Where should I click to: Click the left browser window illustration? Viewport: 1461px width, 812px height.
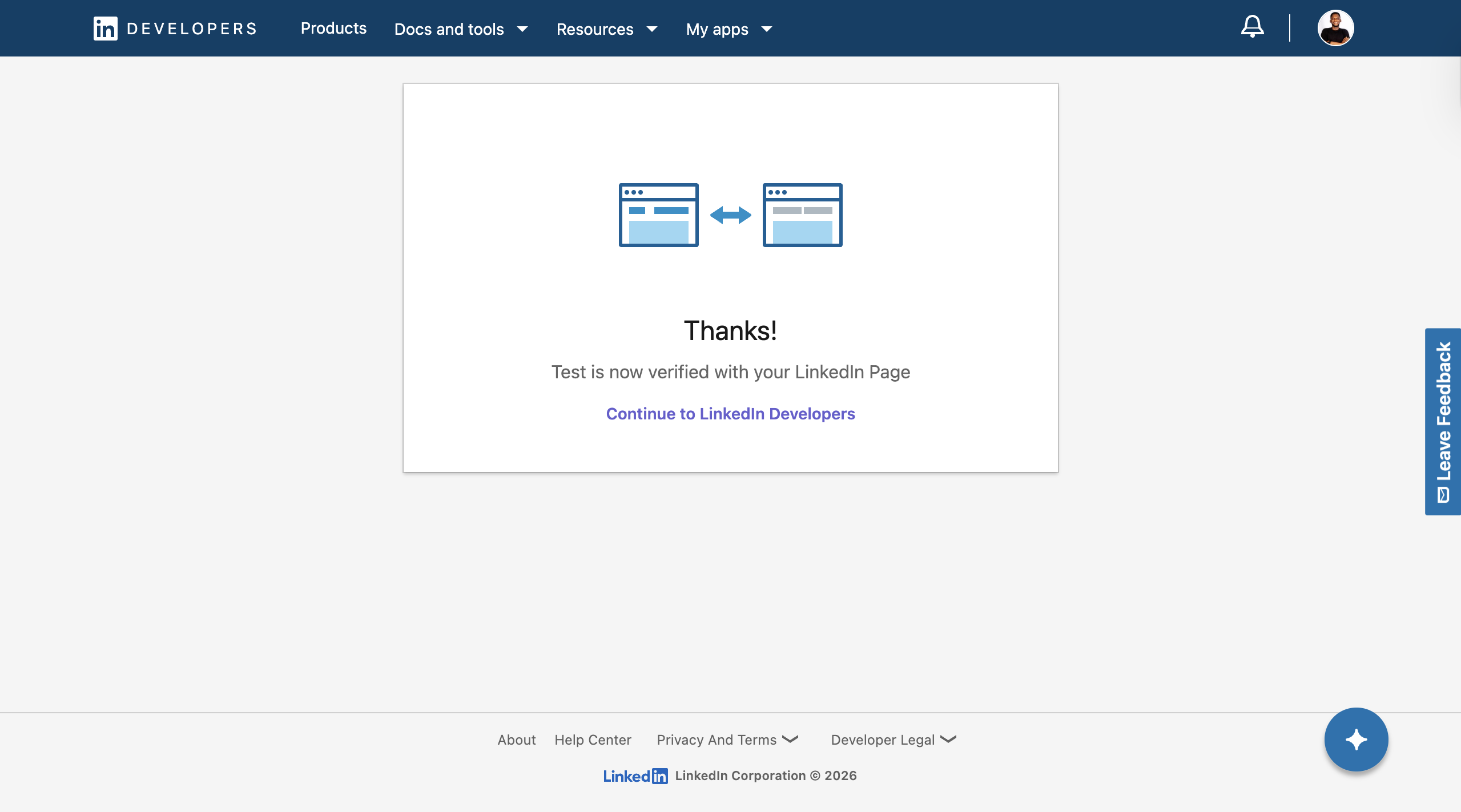[658, 215]
